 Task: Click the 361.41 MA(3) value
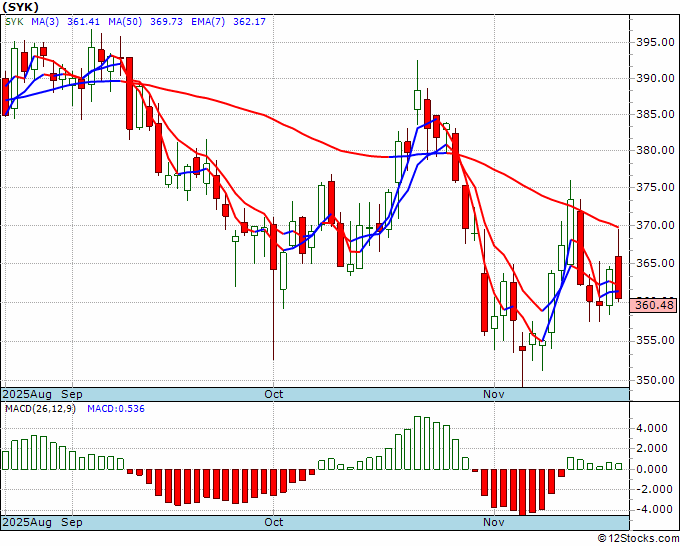[83, 22]
